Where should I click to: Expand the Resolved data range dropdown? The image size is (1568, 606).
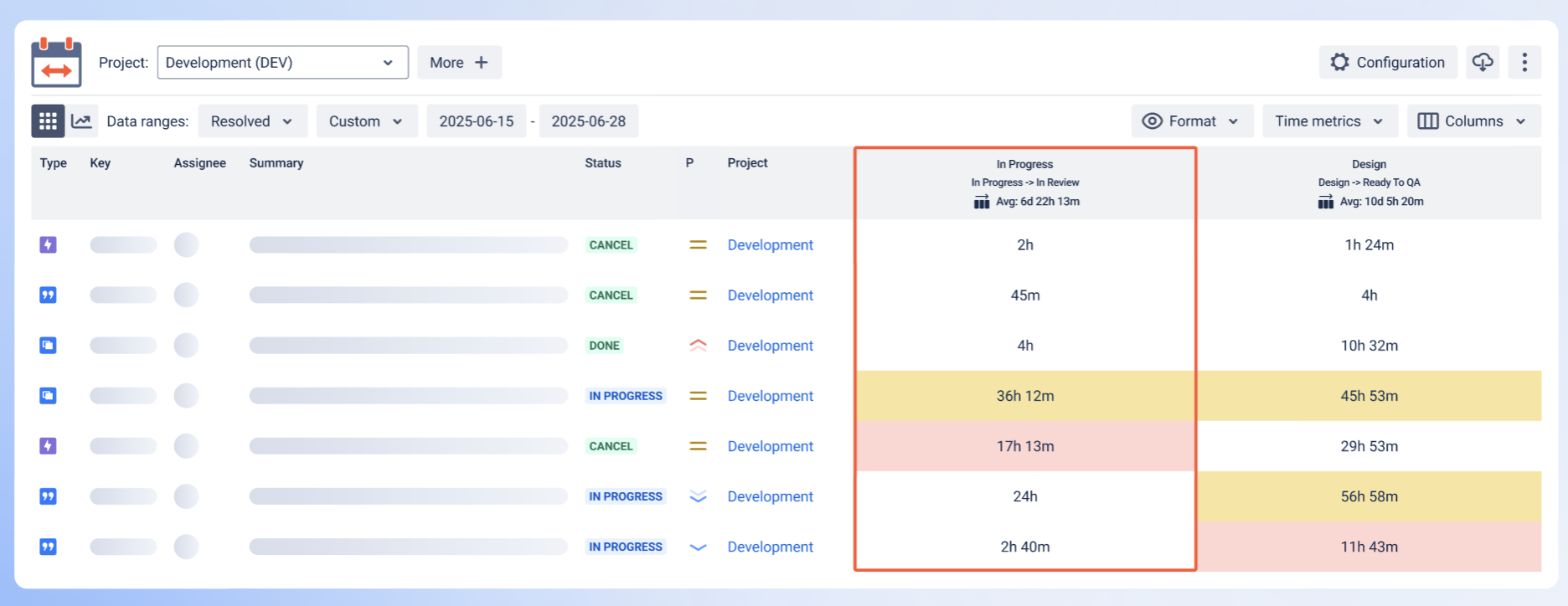click(252, 121)
